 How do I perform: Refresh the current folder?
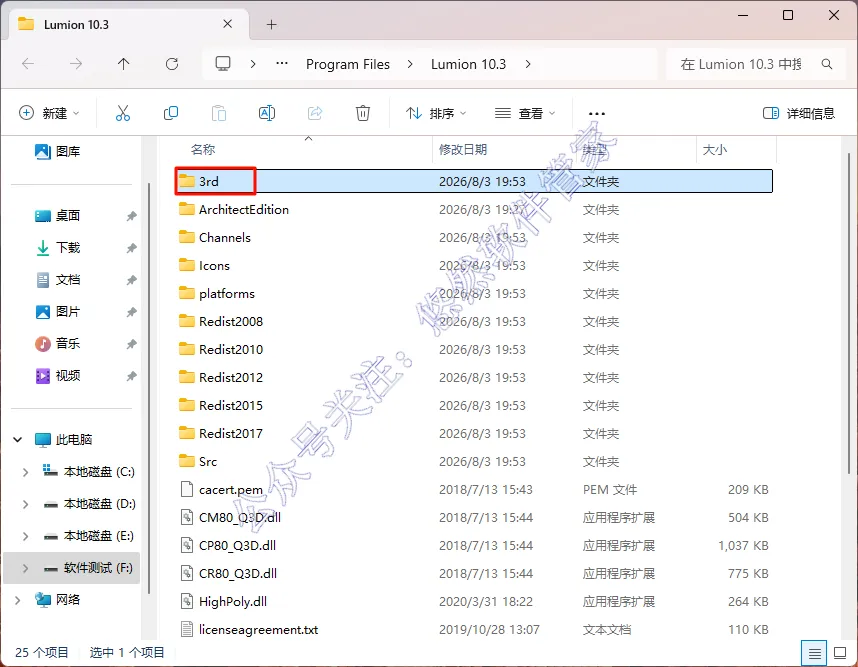point(172,64)
